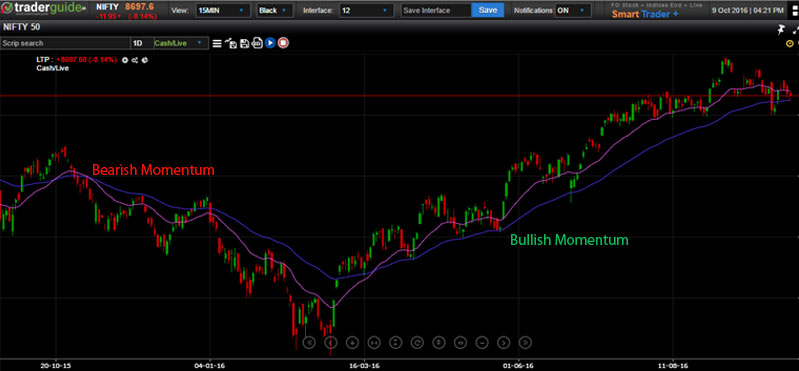799x371 pixels.
Task: Click the 04-01-16 date label on axis
Action: 210,365
